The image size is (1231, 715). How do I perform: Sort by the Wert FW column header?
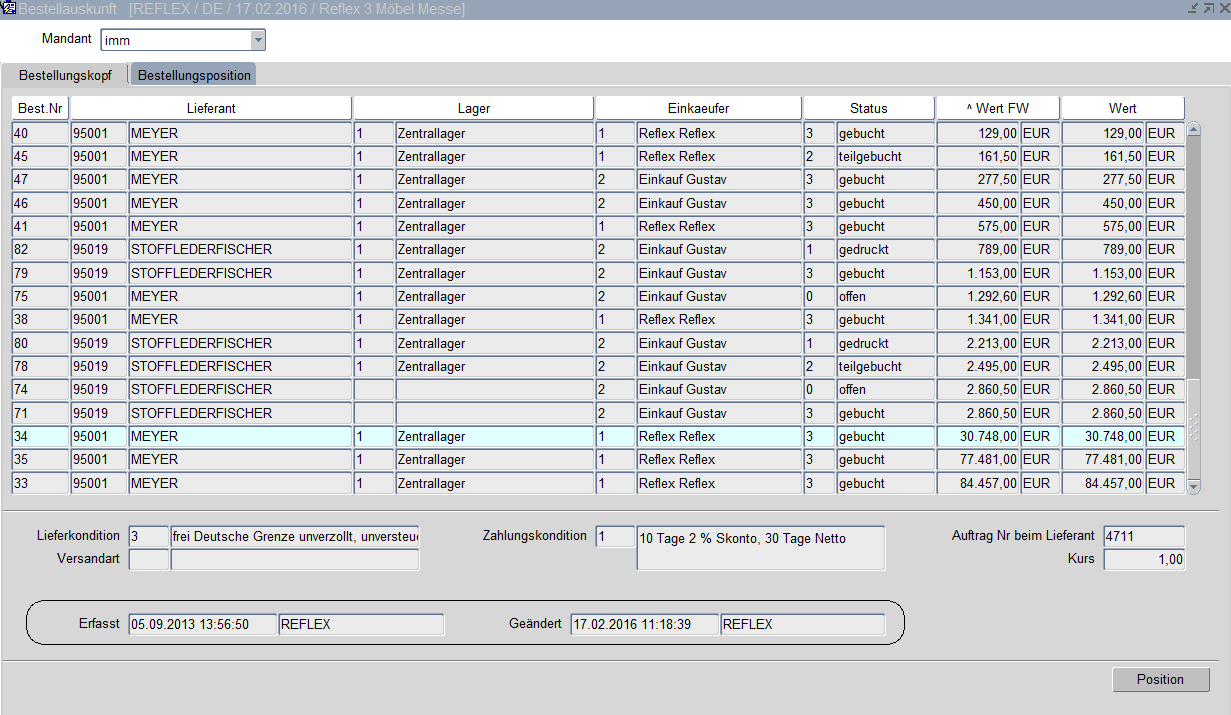997,108
